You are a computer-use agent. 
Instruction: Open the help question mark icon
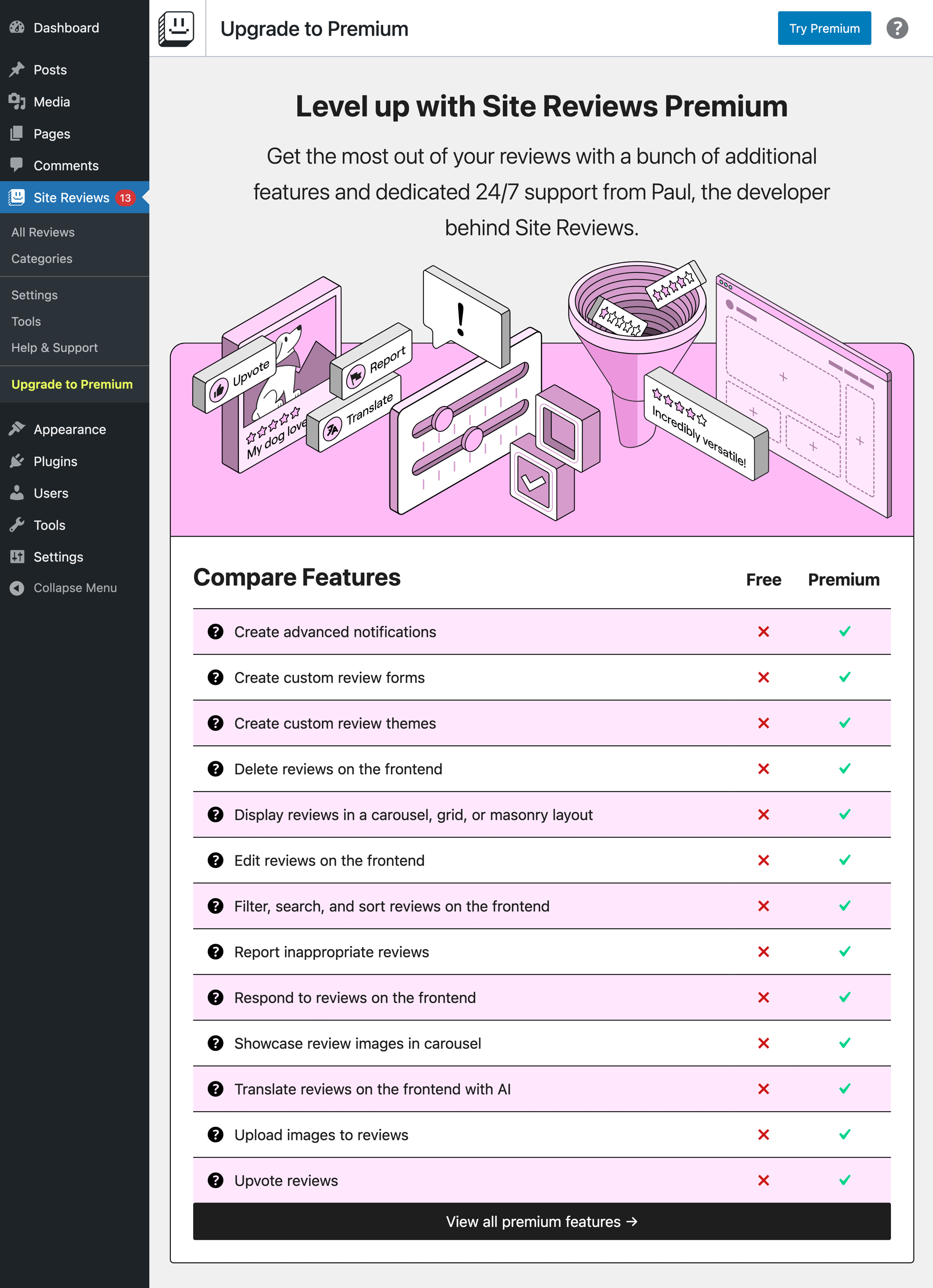point(897,28)
